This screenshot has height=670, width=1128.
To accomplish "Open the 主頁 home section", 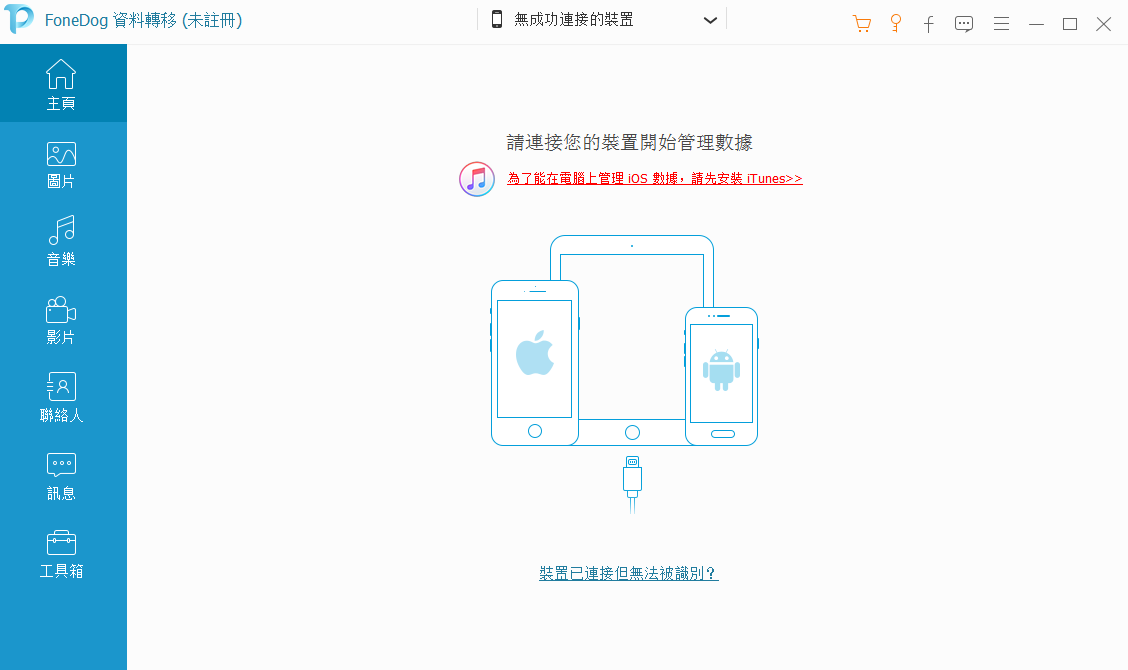I will pyautogui.click(x=61, y=83).
